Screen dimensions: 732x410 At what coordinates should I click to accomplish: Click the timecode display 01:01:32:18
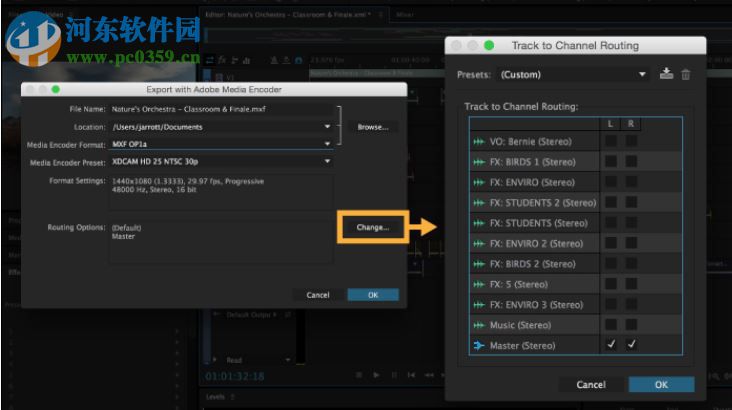click(x=235, y=376)
